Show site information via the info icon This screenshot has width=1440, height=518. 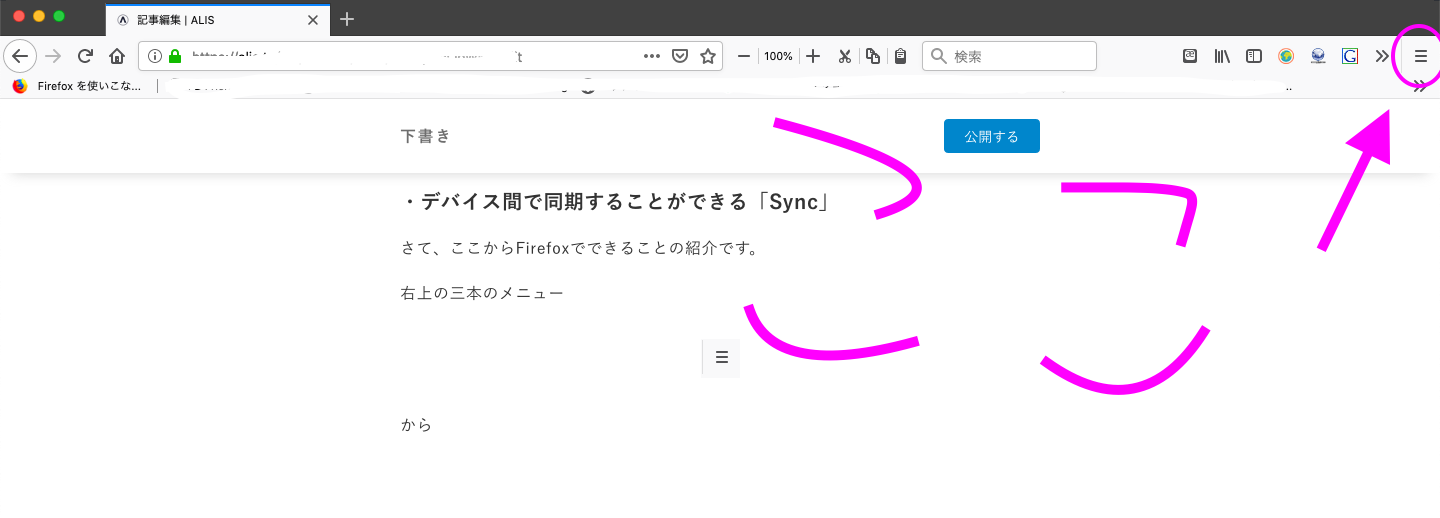[155, 56]
